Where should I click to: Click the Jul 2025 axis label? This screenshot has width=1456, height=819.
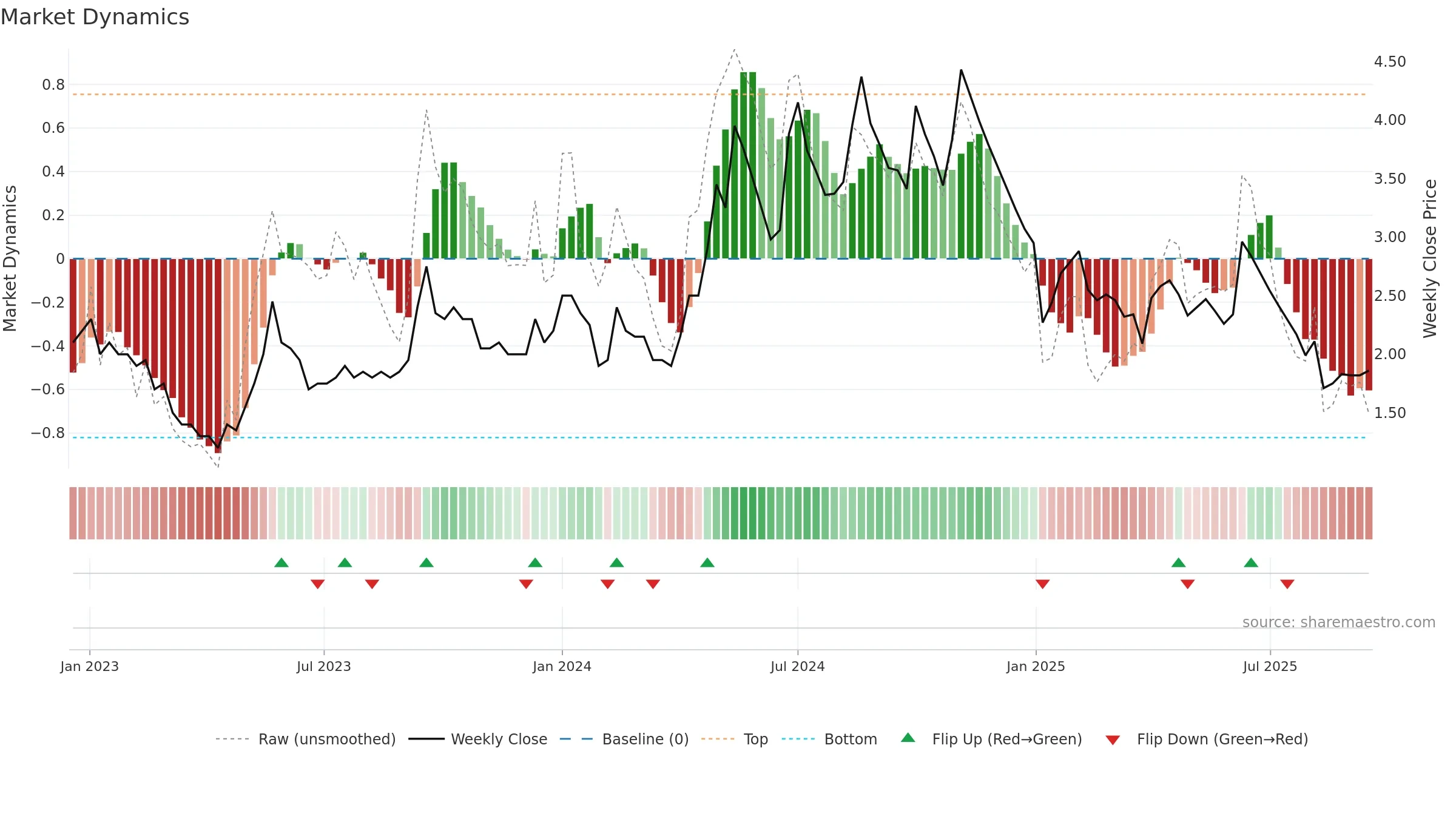coord(1270,666)
